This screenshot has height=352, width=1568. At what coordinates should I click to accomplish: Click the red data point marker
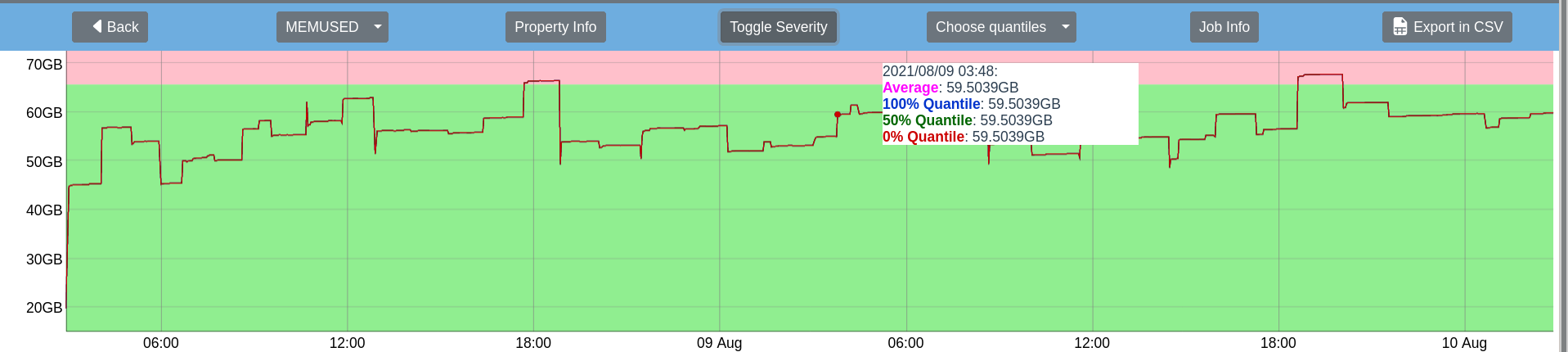(838, 115)
